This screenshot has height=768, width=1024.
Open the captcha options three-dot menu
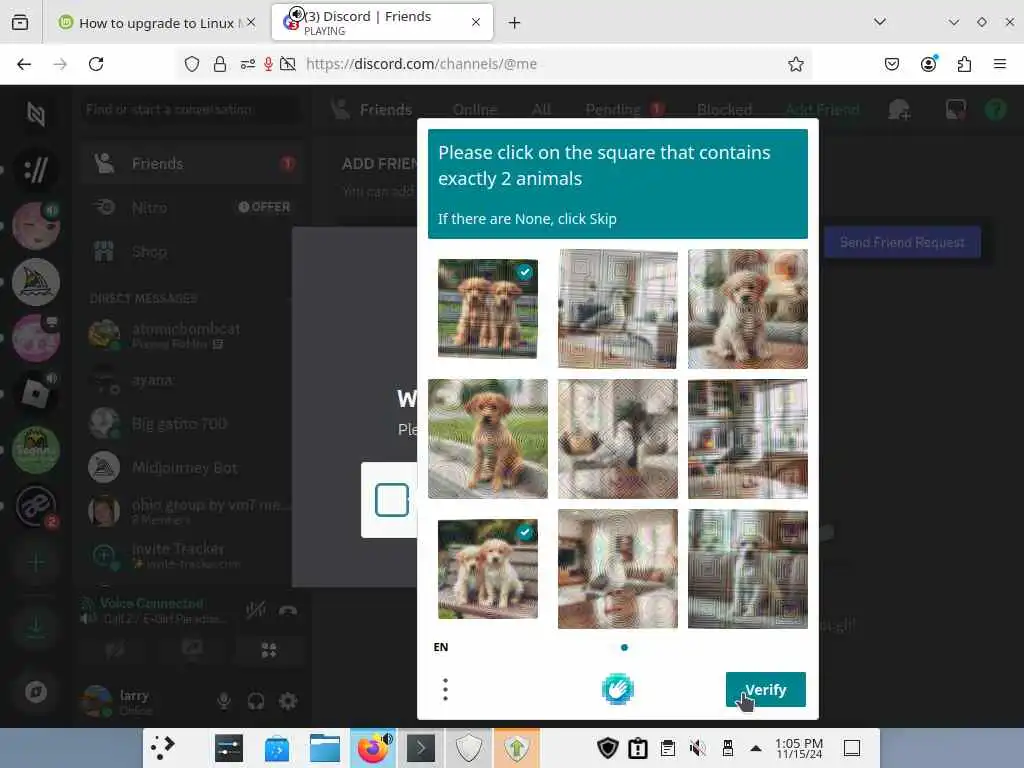tap(445, 689)
